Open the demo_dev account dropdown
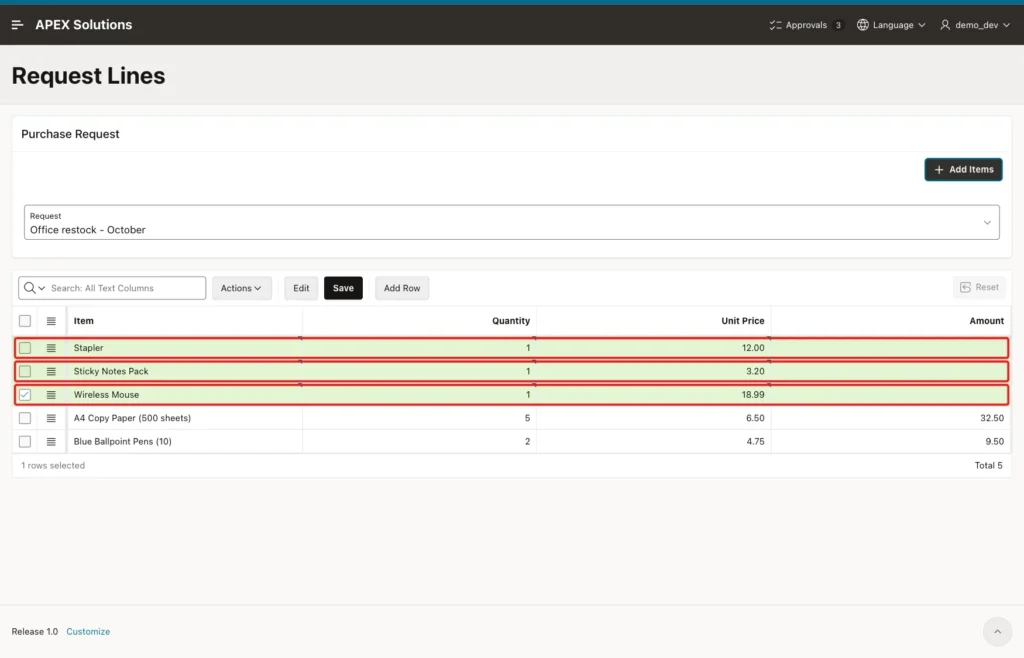 pos(975,25)
